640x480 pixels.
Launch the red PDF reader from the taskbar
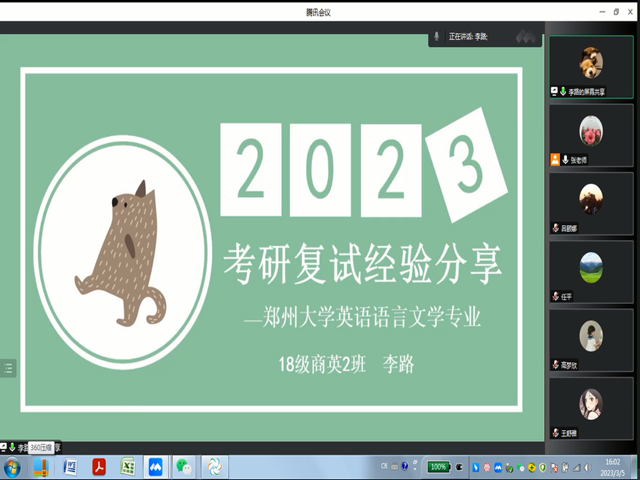pyautogui.click(x=99, y=467)
